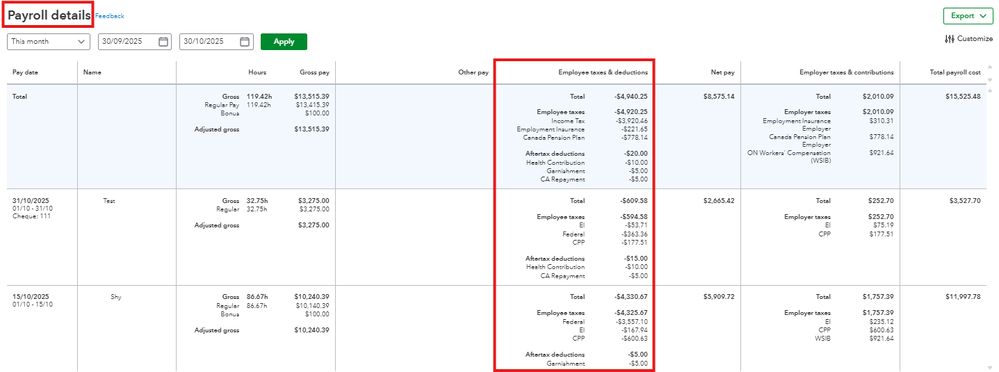Click total net pay $8,575.14
The image size is (999, 372).
(x=719, y=96)
